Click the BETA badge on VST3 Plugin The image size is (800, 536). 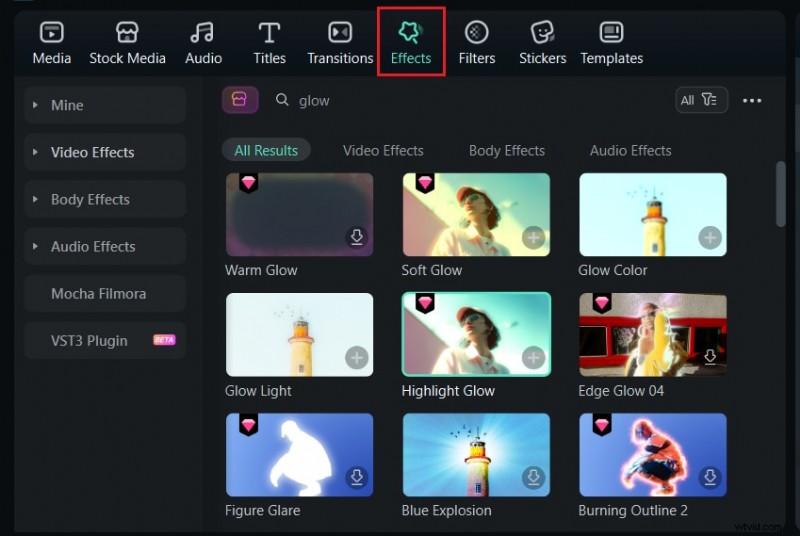pyautogui.click(x=164, y=340)
